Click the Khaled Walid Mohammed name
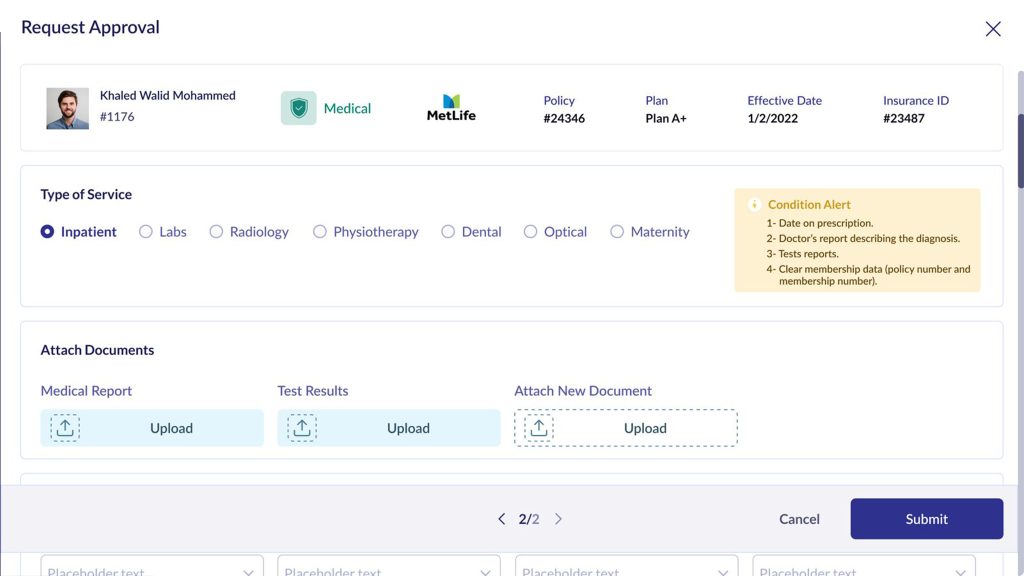The height and width of the screenshot is (576, 1024). pyautogui.click(x=168, y=95)
